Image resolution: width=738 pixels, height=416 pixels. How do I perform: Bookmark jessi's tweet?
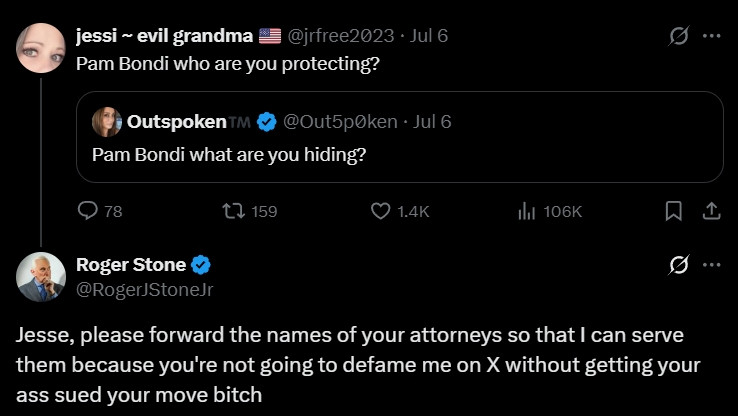(x=674, y=211)
